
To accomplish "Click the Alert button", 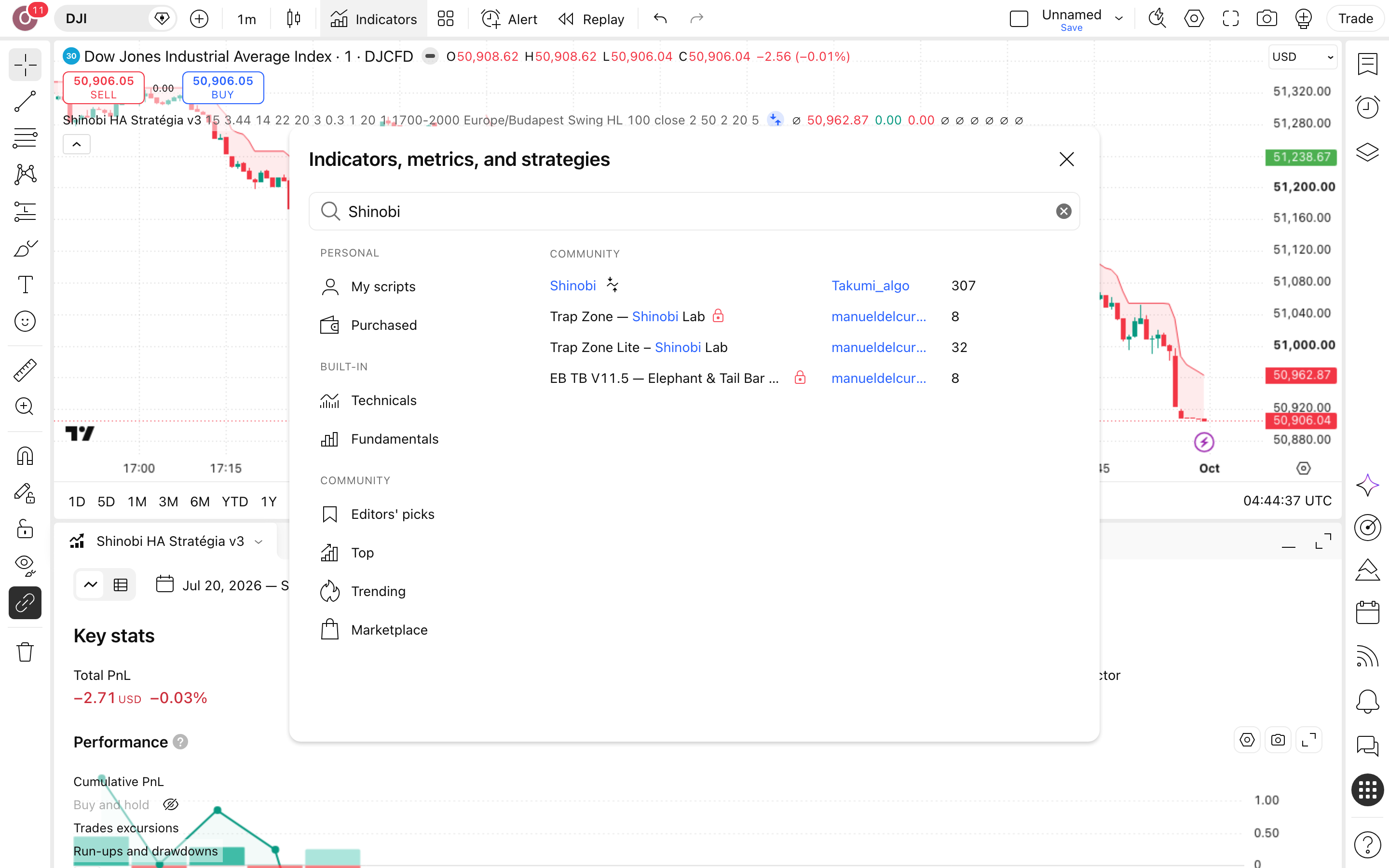I will click(x=509, y=19).
